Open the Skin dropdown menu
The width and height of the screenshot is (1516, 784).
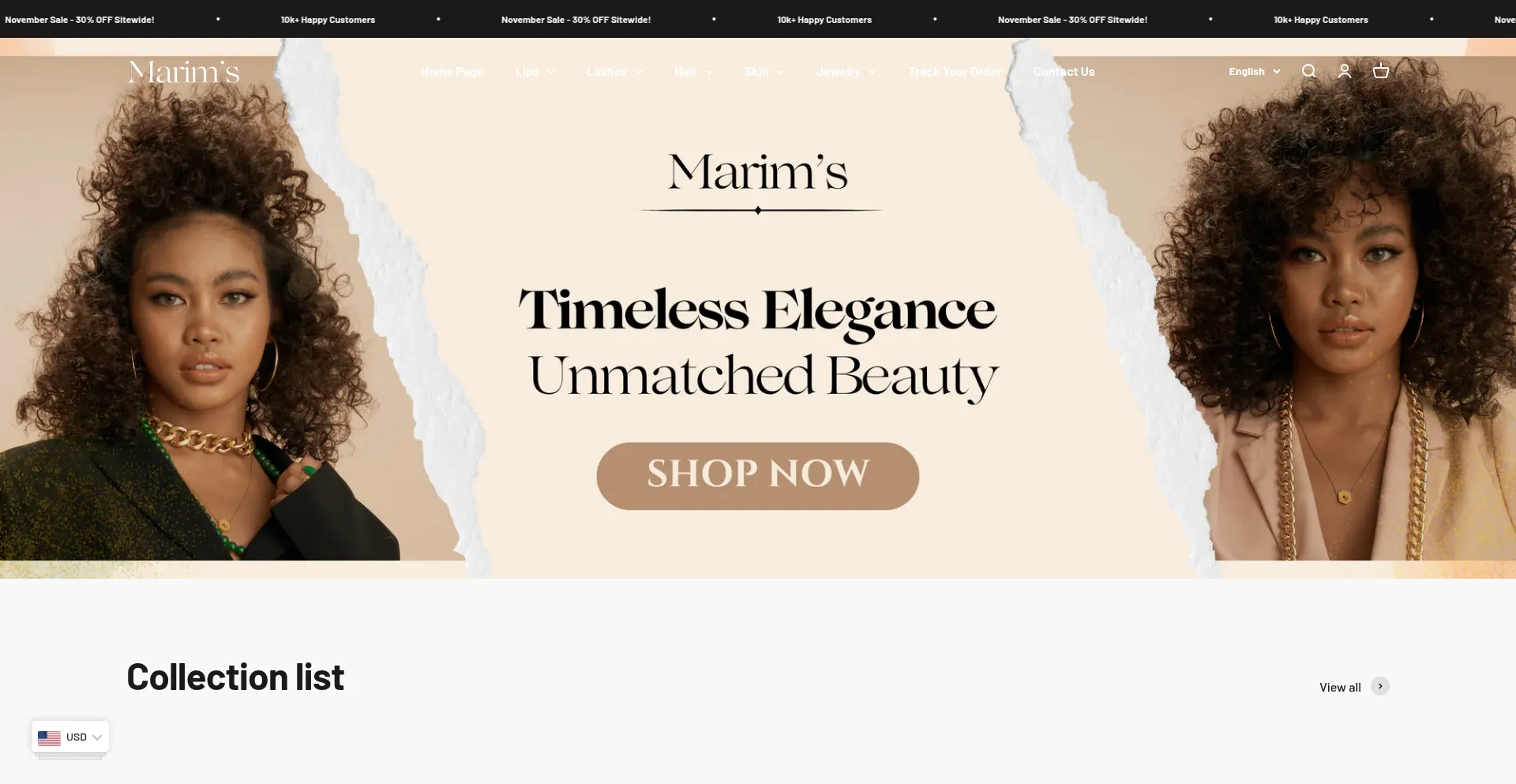pos(764,72)
